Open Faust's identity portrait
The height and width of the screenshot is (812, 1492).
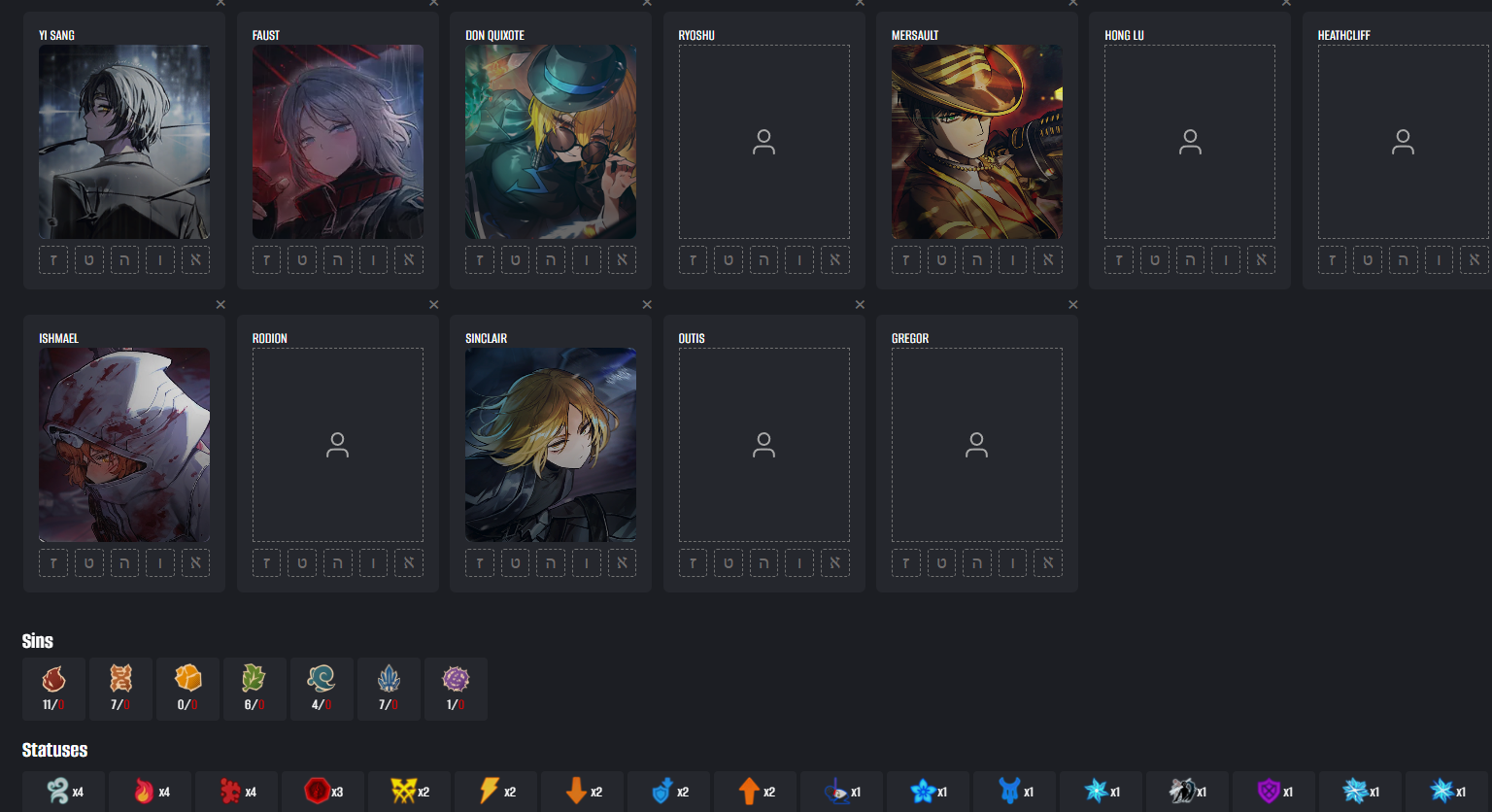pyautogui.click(x=338, y=142)
